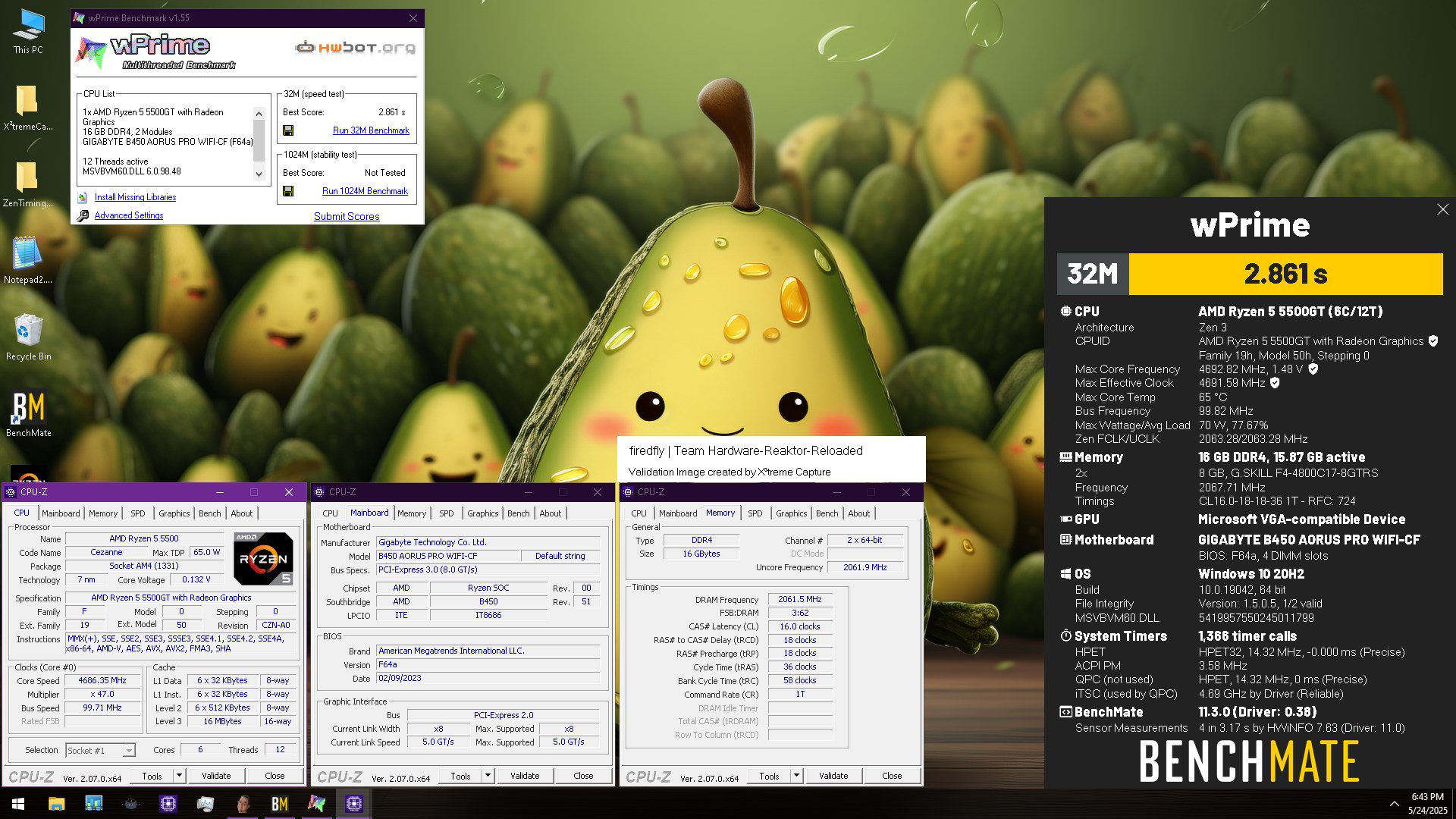Click the CAS# Latency 16.0 clocks value
The width and height of the screenshot is (1456, 819).
[x=800, y=626]
